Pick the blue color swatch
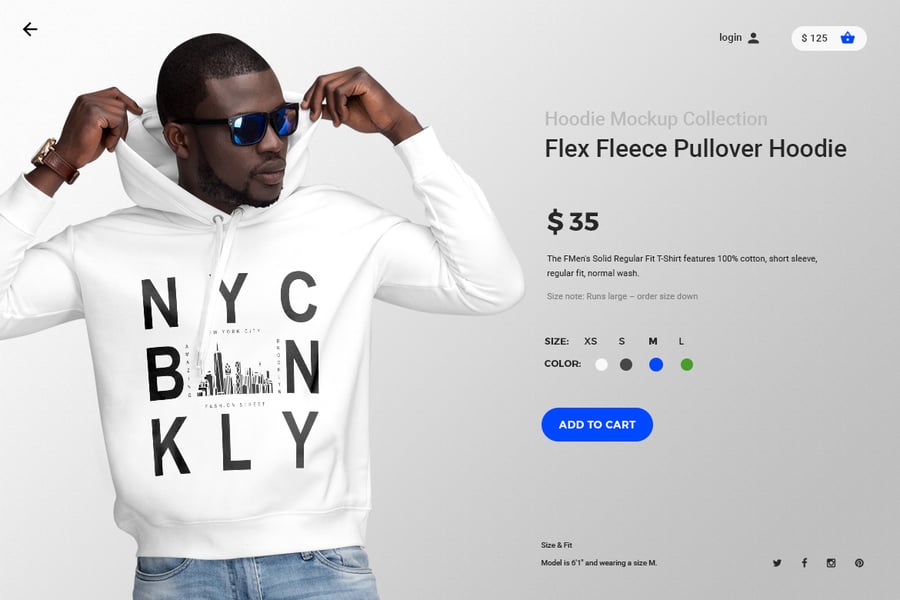Image resolution: width=900 pixels, height=600 pixels. point(656,365)
